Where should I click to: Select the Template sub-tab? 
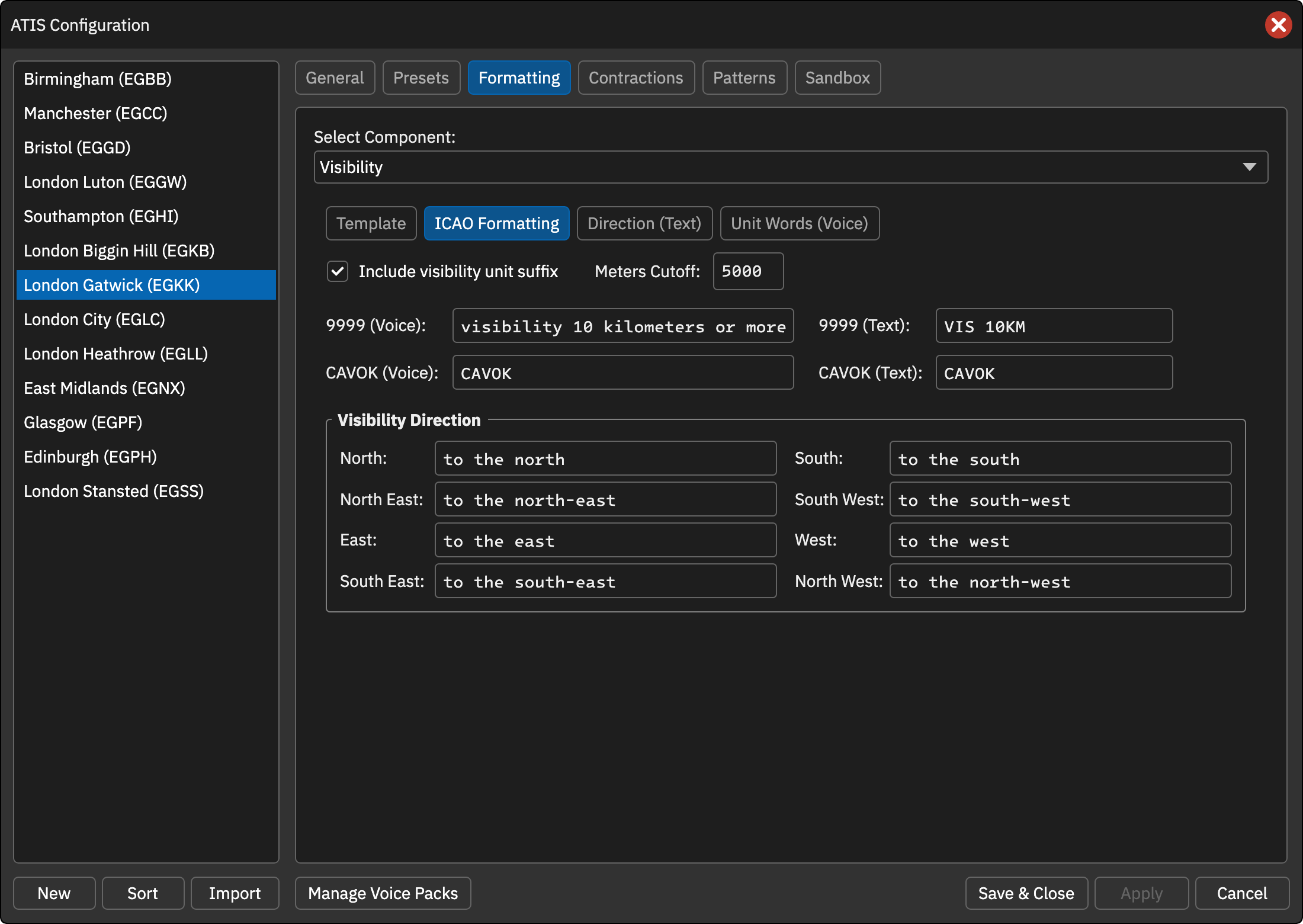[x=371, y=223]
